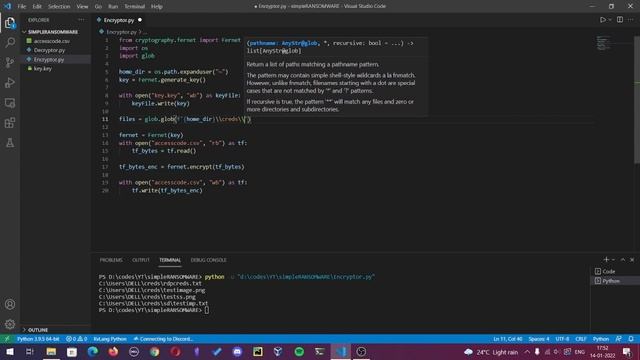Open the Edit menu
Viewport: 640px width, 360px height.
click(37, 7)
